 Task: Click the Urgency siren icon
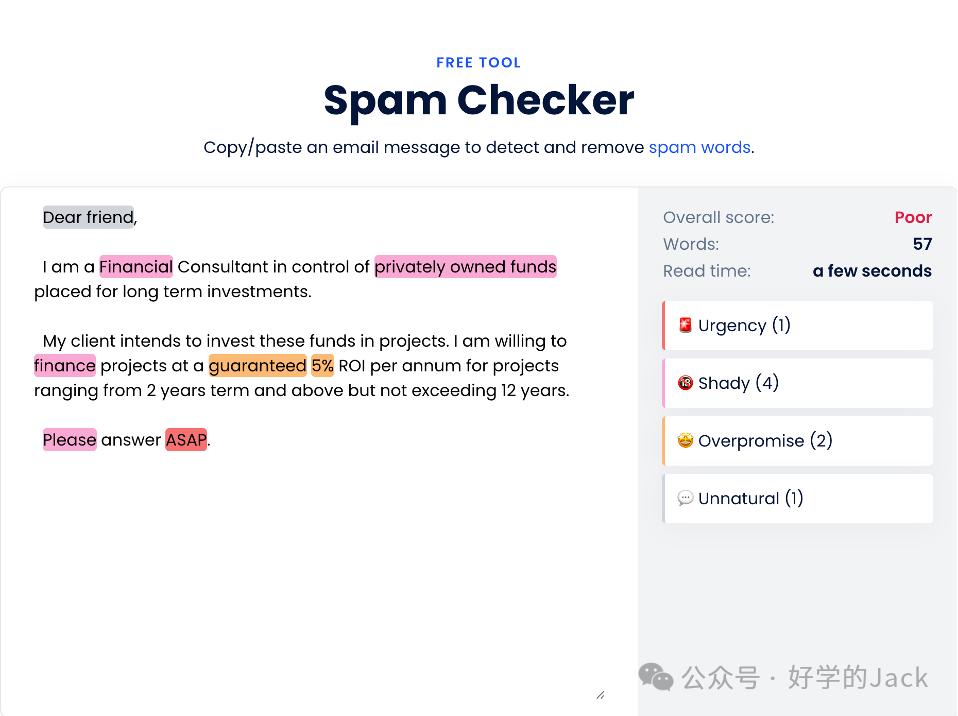[x=685, y=325]
